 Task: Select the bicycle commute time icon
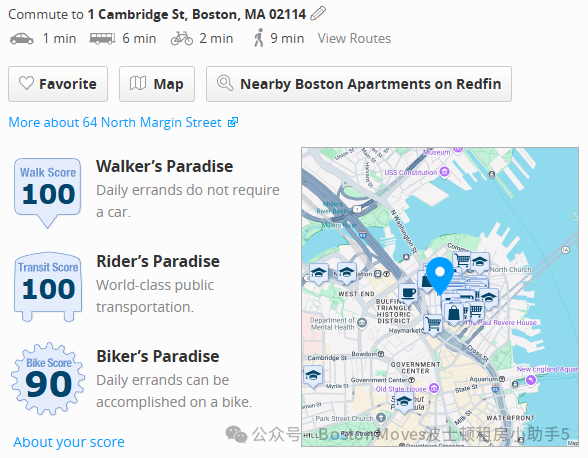[182, 38]
